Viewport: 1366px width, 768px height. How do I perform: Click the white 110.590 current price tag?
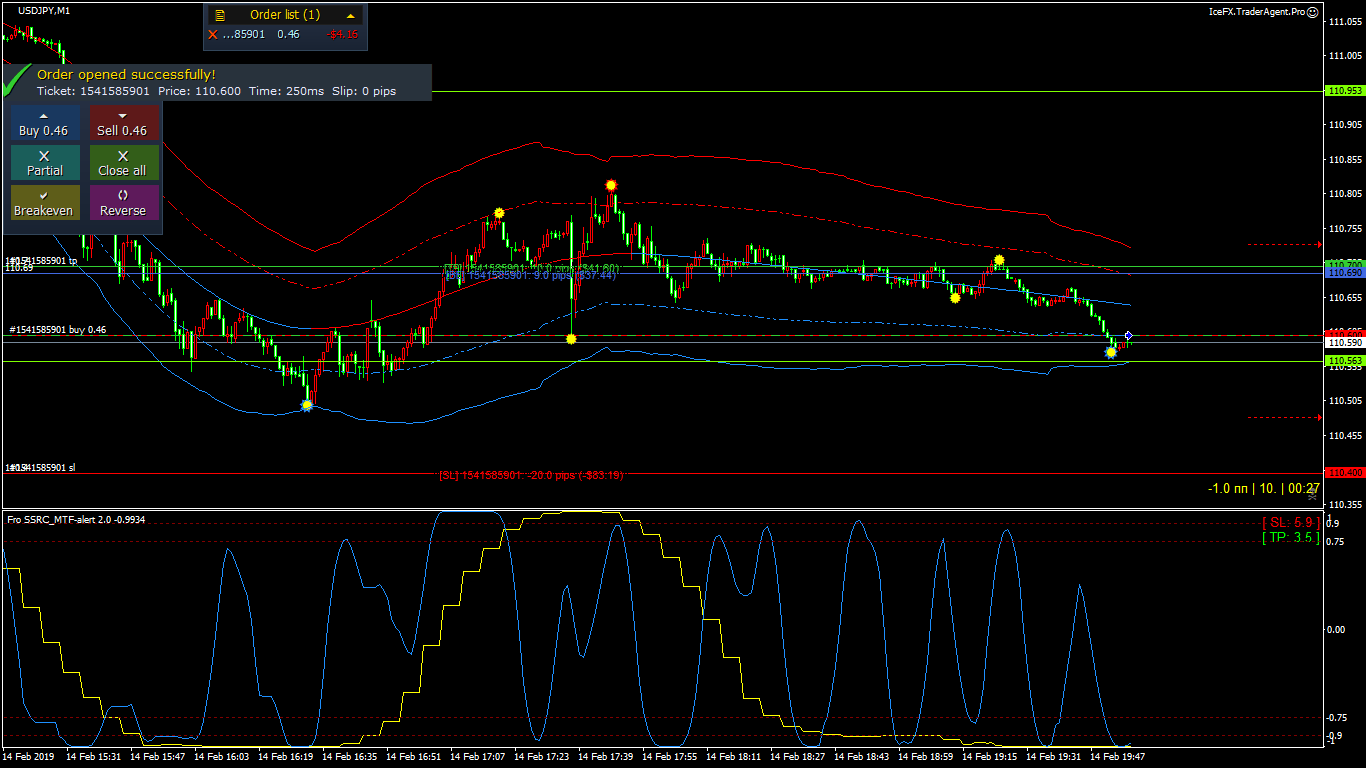(1344, 342)
